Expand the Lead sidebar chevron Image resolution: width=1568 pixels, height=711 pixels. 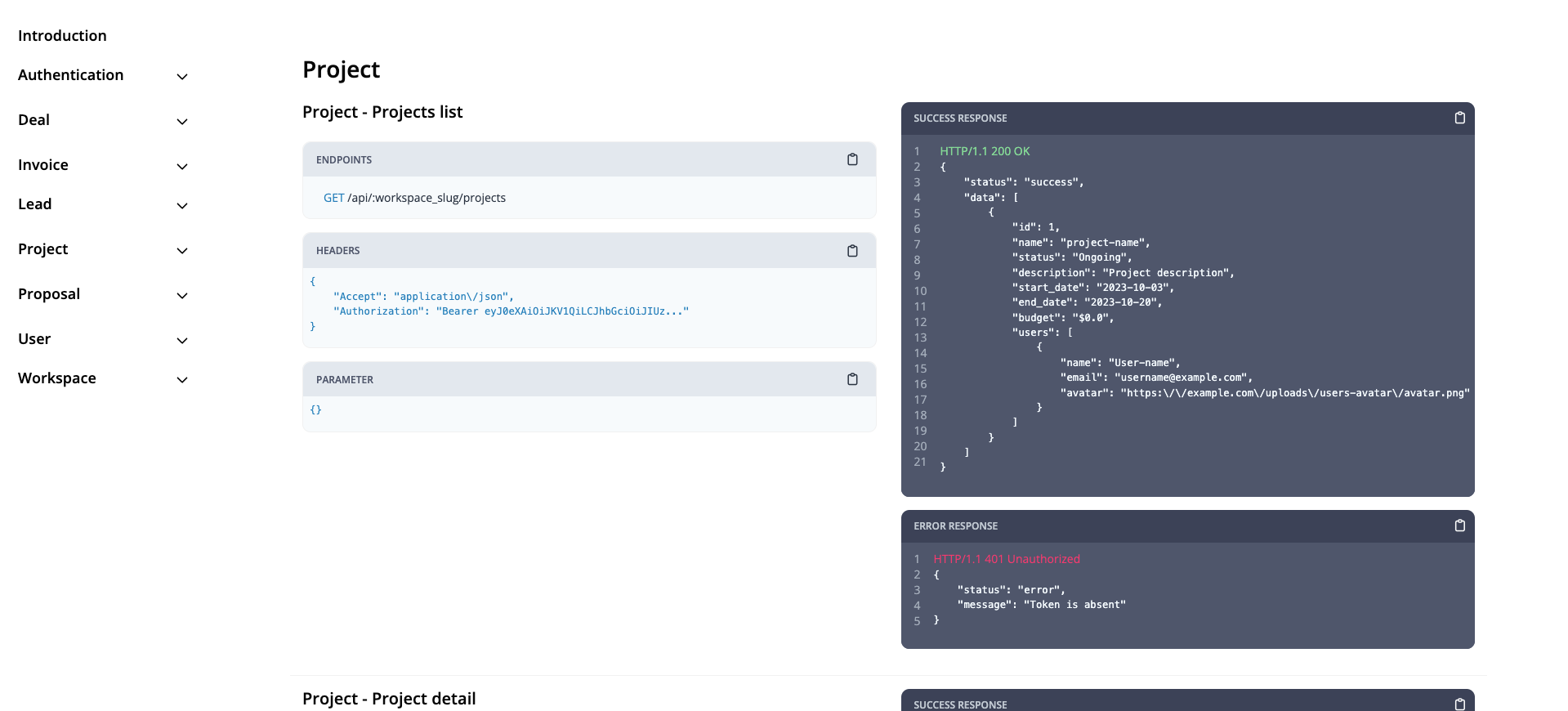tap(182, 206)
